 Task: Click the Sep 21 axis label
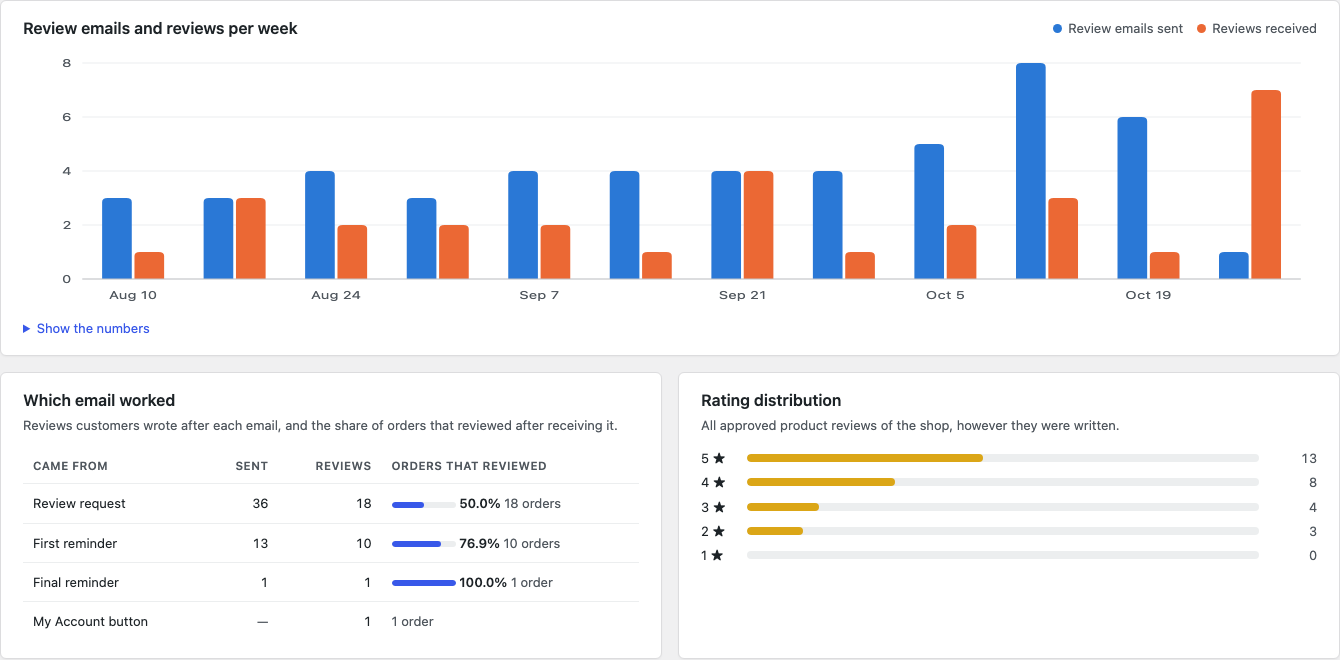(742, 295)
